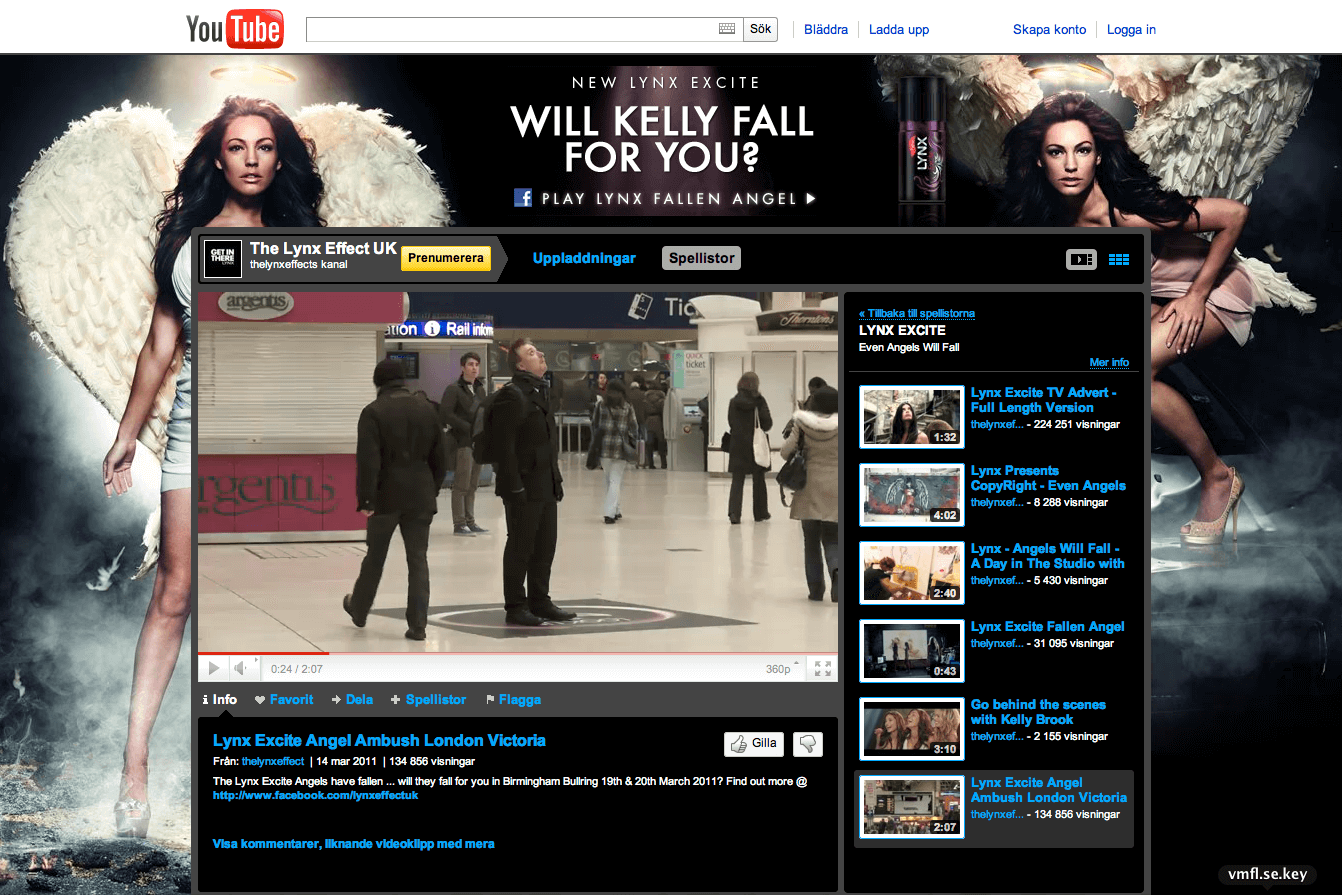1342x895 pixels.
Task: Click the Get In There channel avatar
Action: pos(223,259)
